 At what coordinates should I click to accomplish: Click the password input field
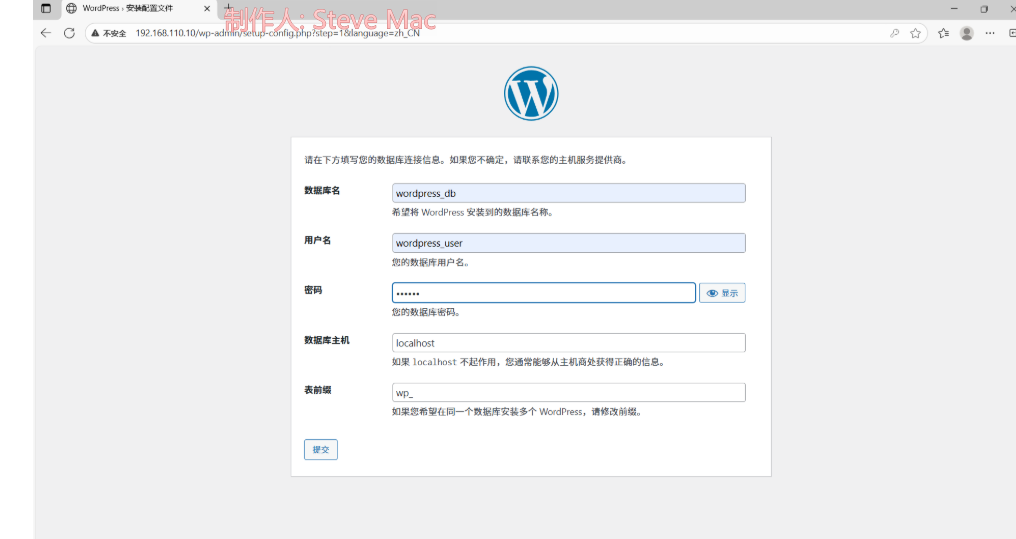point(544,293)
